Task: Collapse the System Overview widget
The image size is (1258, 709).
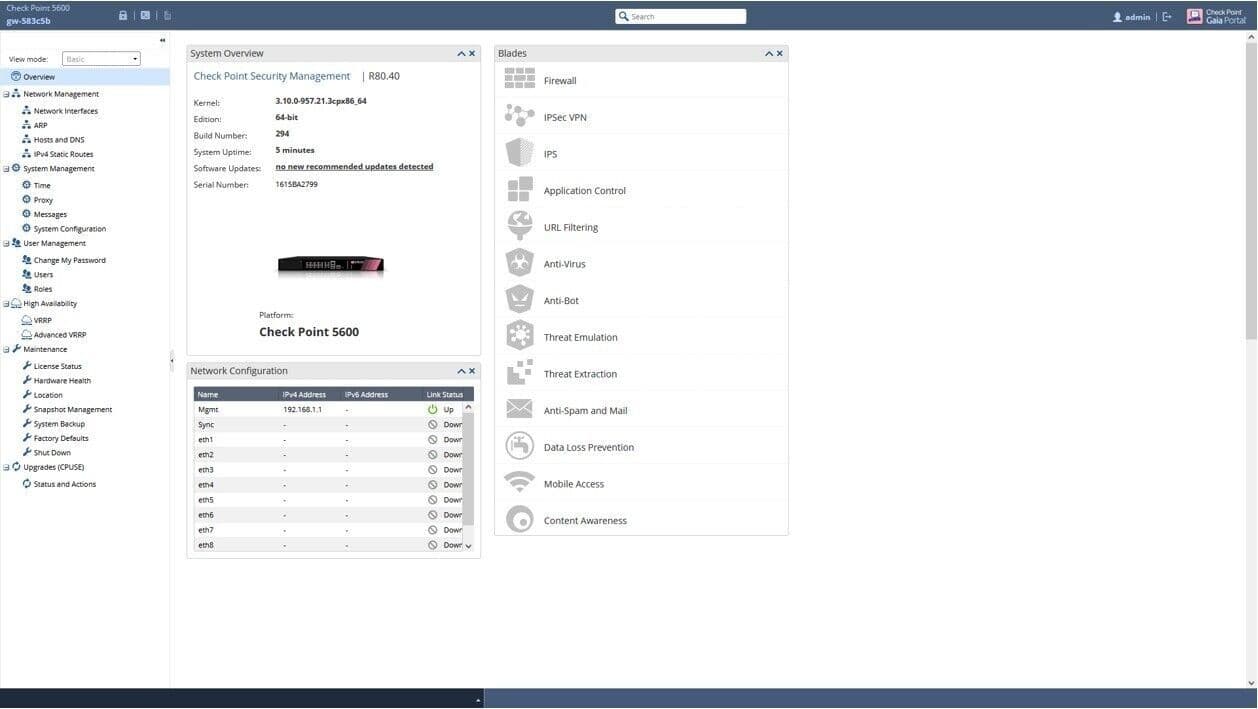Action: (461, 52)
